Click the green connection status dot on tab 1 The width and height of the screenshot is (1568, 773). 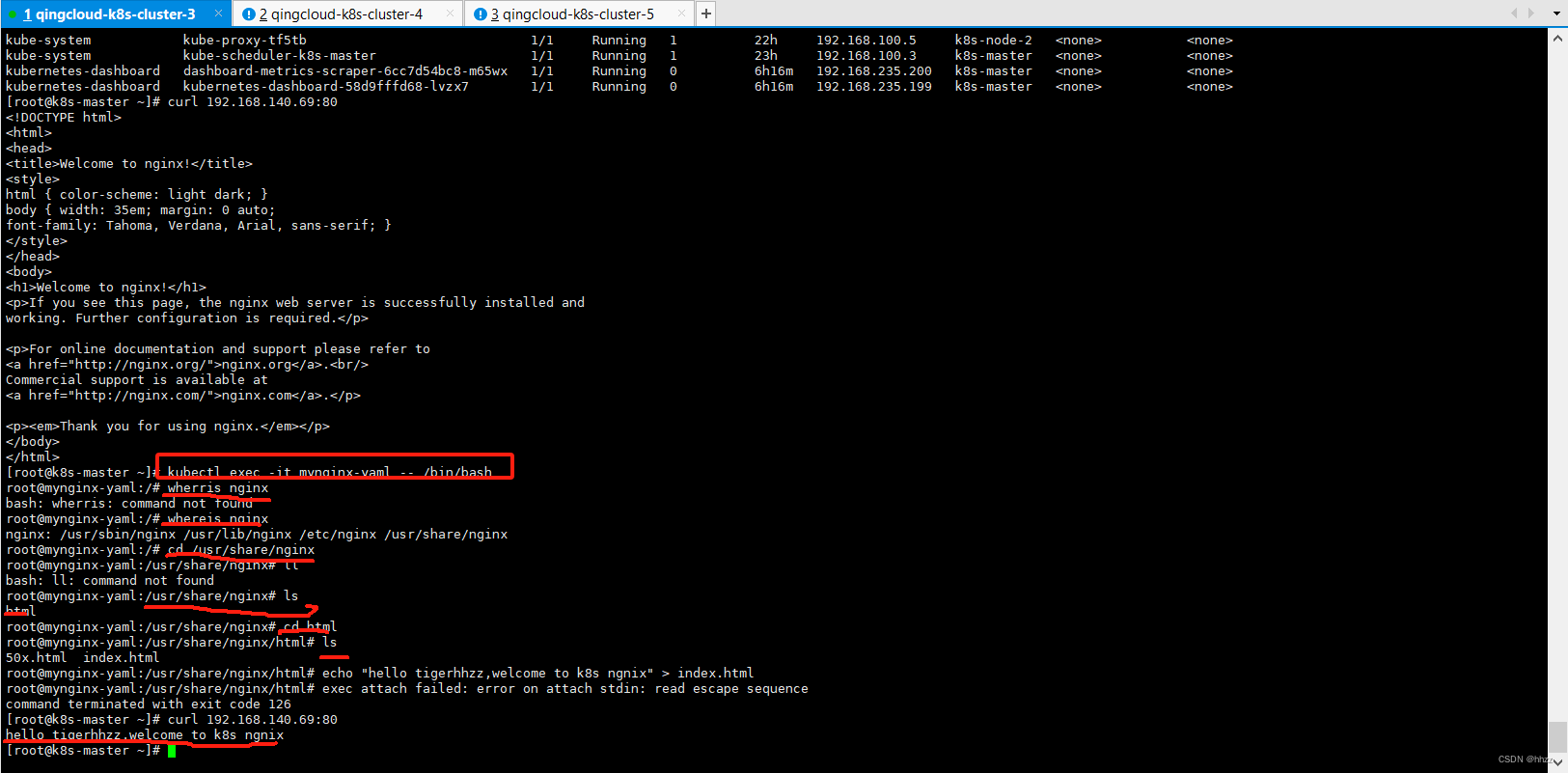click(12, 14)
